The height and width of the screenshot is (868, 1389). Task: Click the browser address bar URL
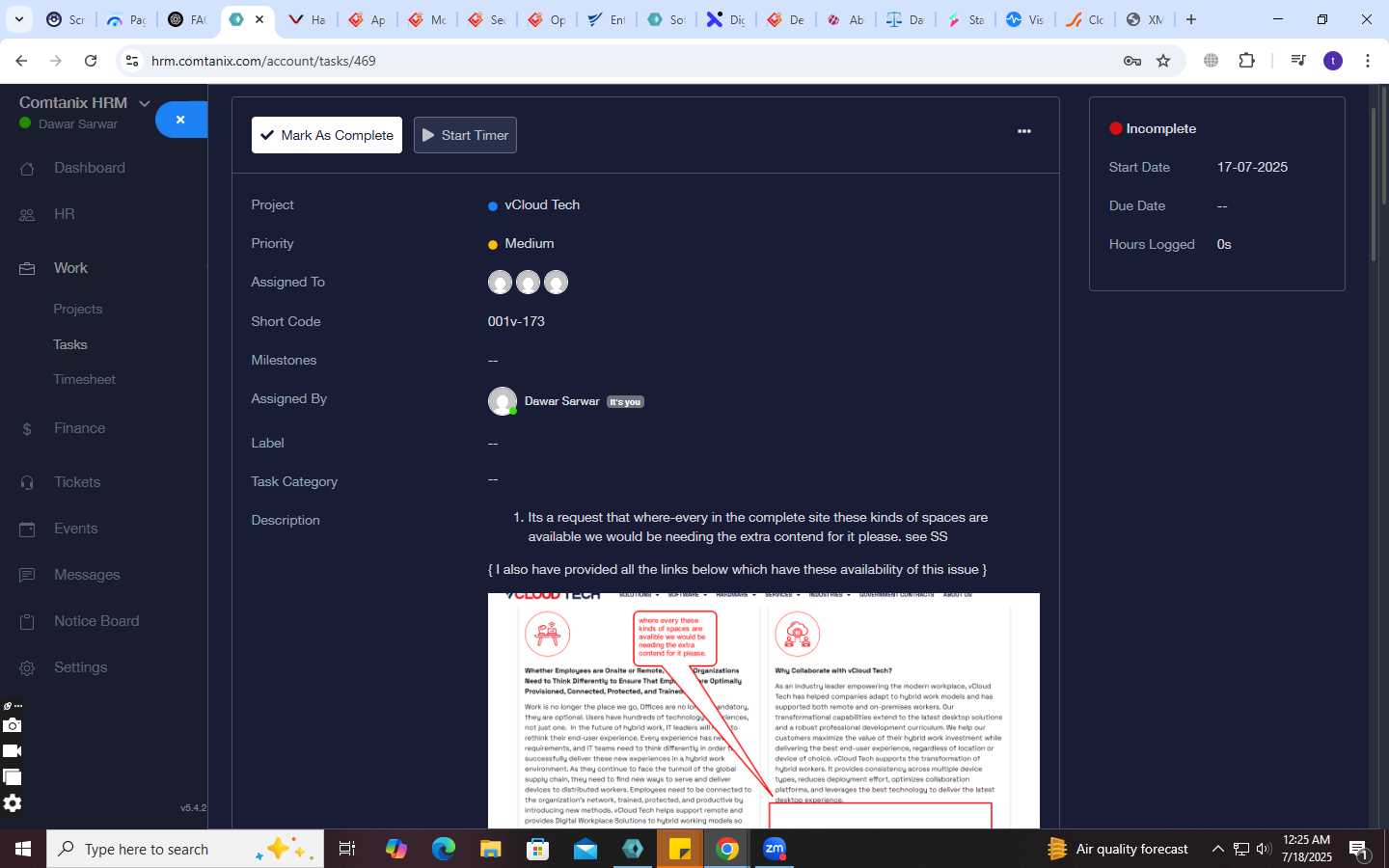coord(263,61)
